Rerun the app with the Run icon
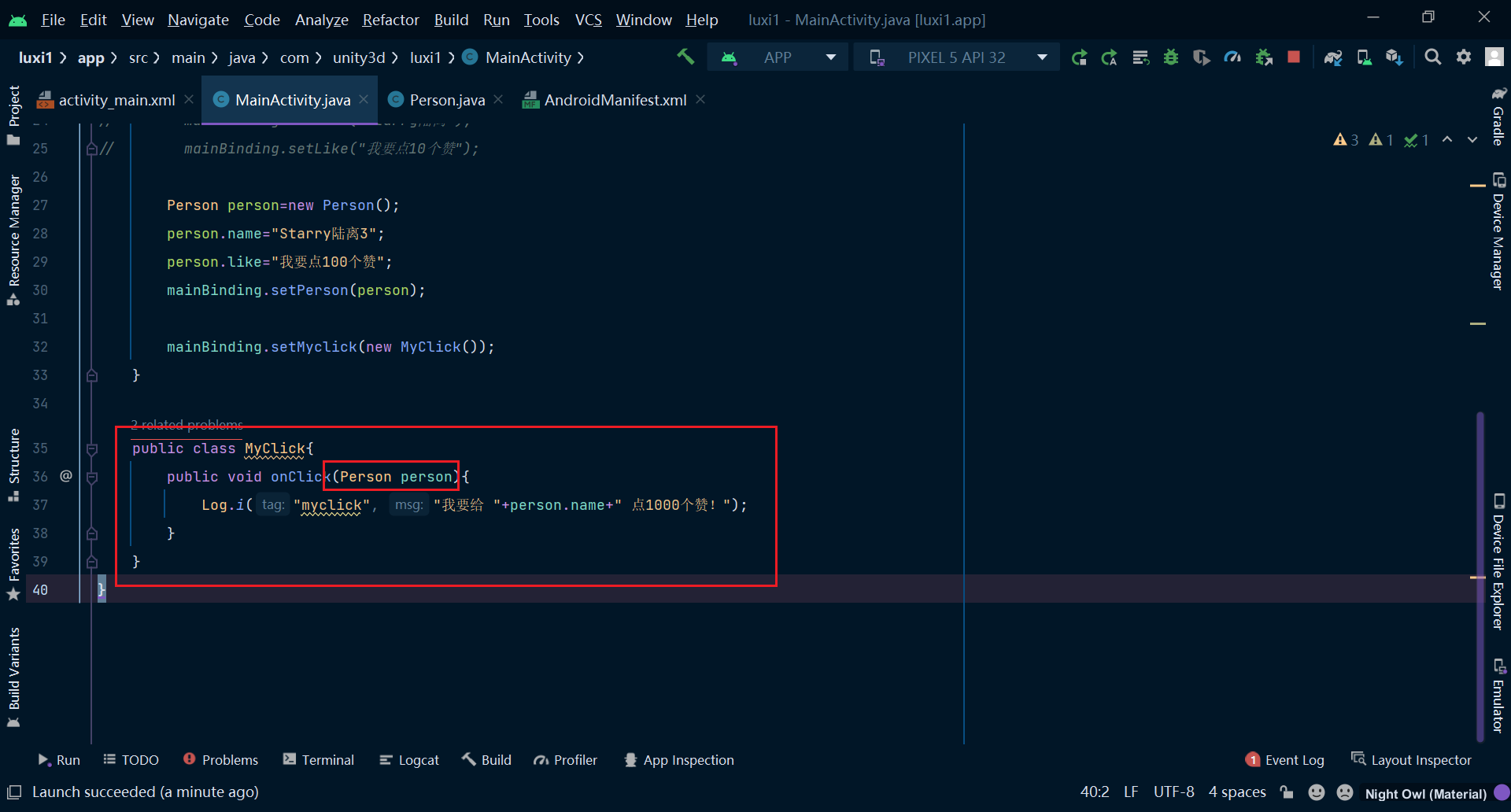Viewport: 1511px width, 812px height. coord(1079,57)
